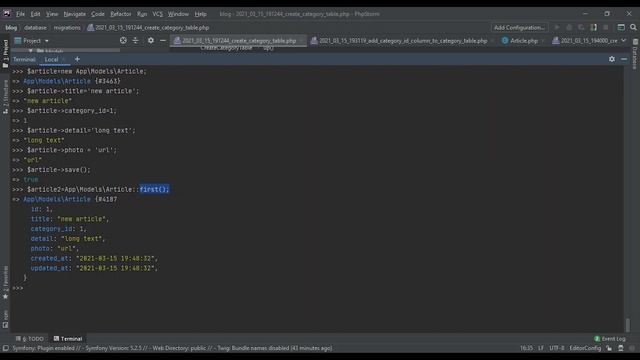Select add_category_id_column_to_category_table.php tab

(402, 41)
